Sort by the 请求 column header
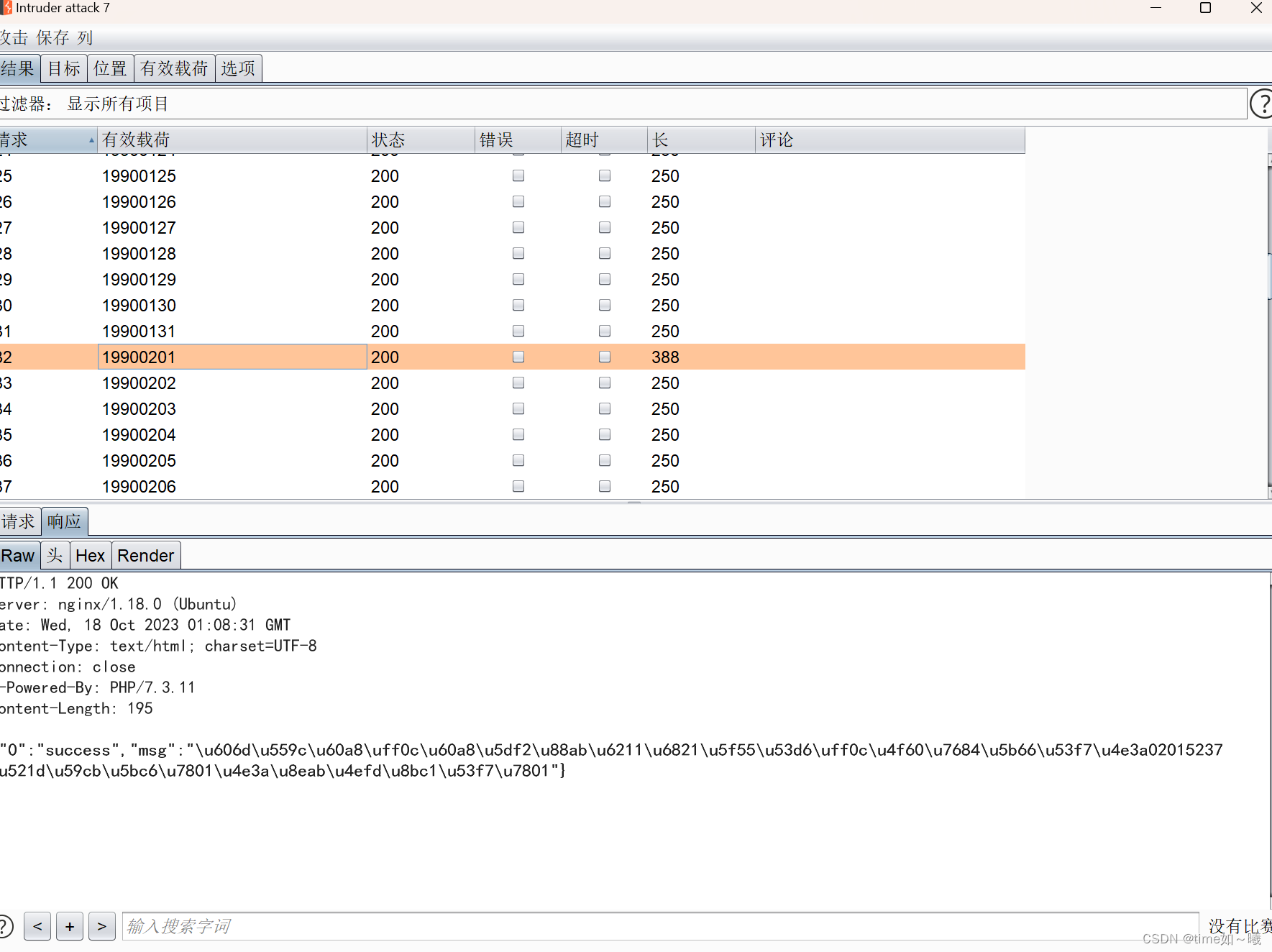 [x=48, y=139]
